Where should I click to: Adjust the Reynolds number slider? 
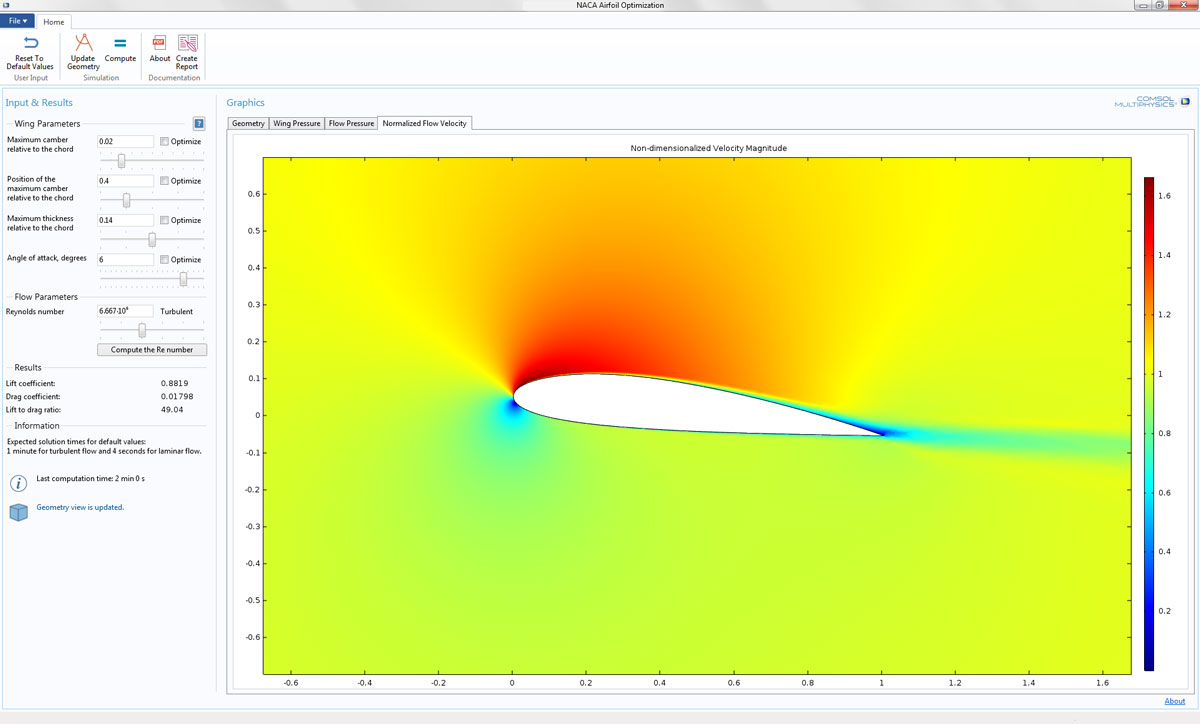click(142, 329)
